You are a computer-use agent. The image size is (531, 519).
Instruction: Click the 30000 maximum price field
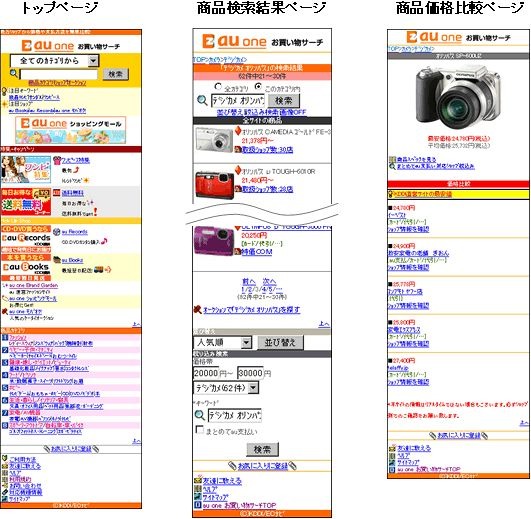pos(250,373)
